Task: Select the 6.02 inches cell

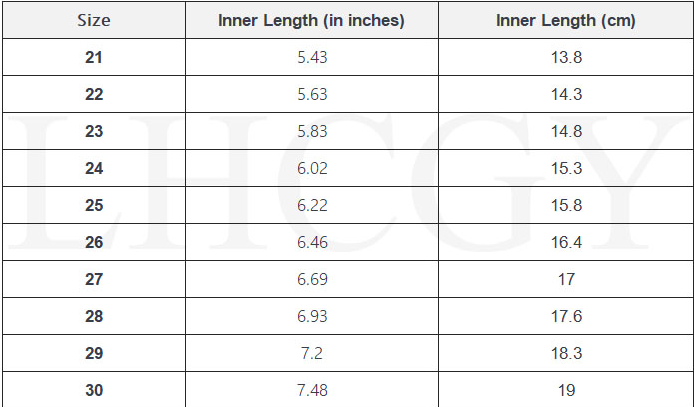Action: (x=312, y=168)
